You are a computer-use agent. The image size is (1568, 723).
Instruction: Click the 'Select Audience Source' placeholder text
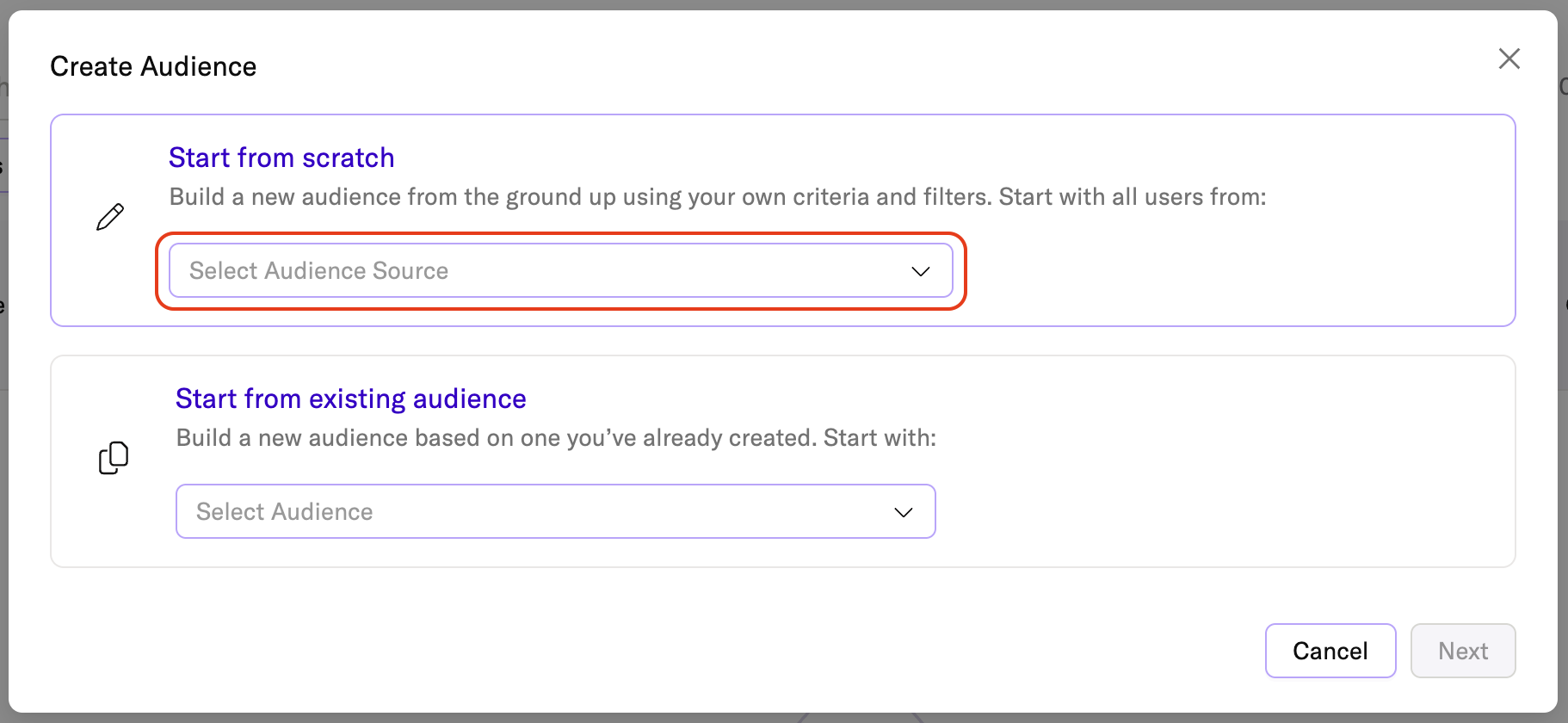(318, 271)
